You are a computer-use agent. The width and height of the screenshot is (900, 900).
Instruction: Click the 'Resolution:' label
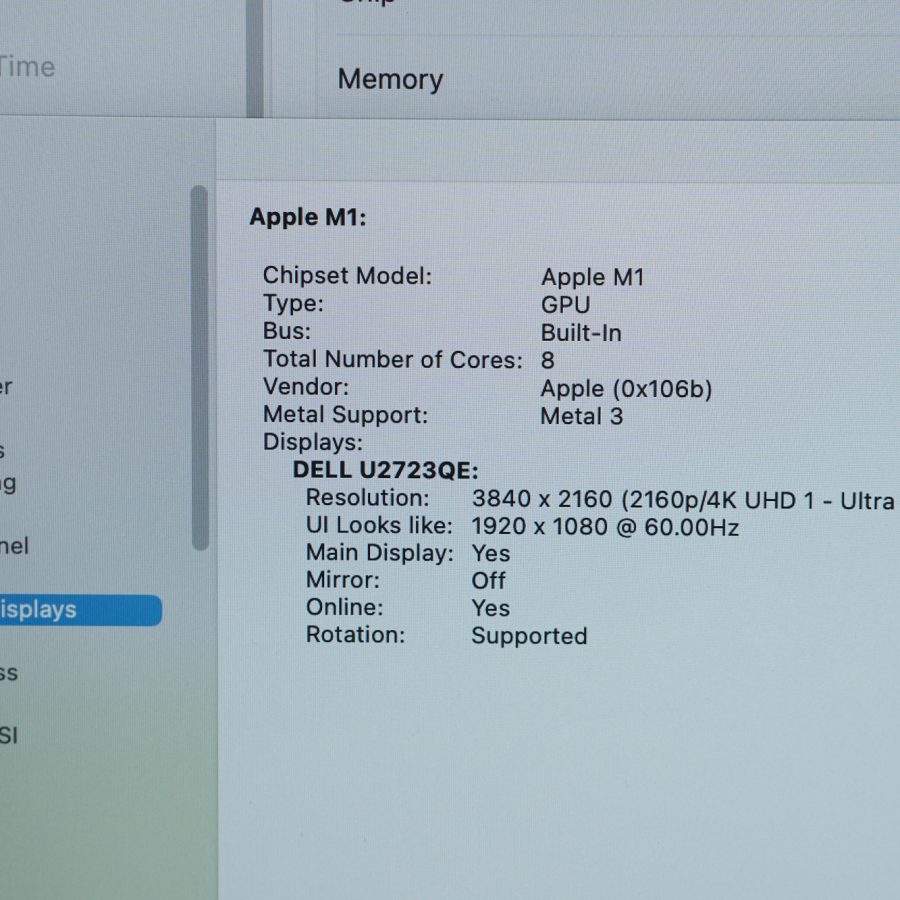point(367,498)
